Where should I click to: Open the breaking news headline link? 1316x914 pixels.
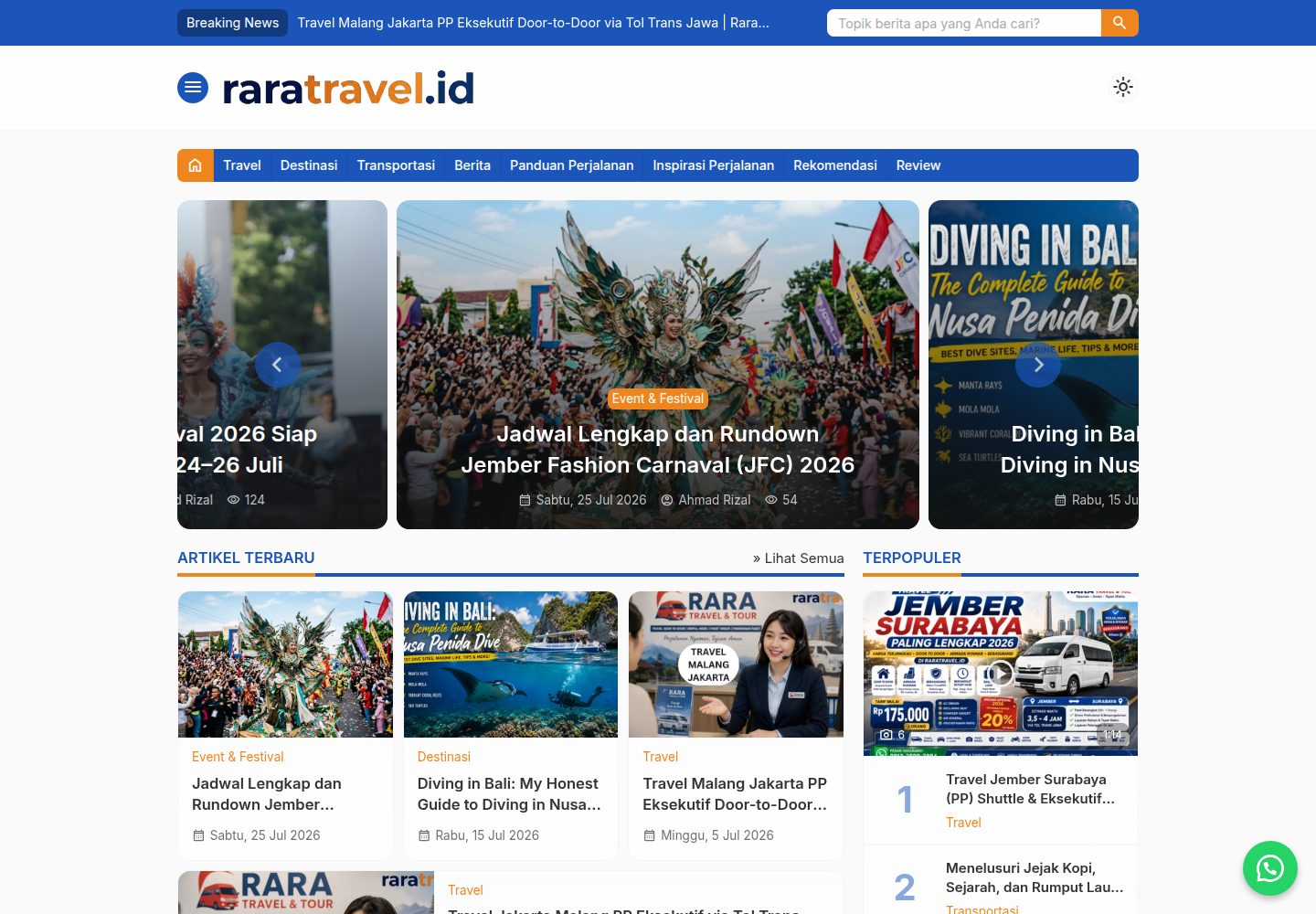click(x=534, y=23)
